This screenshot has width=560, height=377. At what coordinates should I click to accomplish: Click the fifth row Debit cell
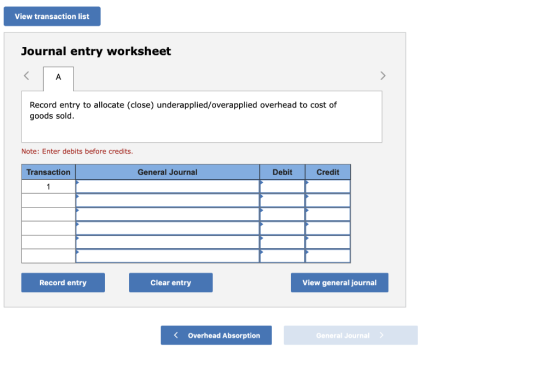[x=282, y=242]
